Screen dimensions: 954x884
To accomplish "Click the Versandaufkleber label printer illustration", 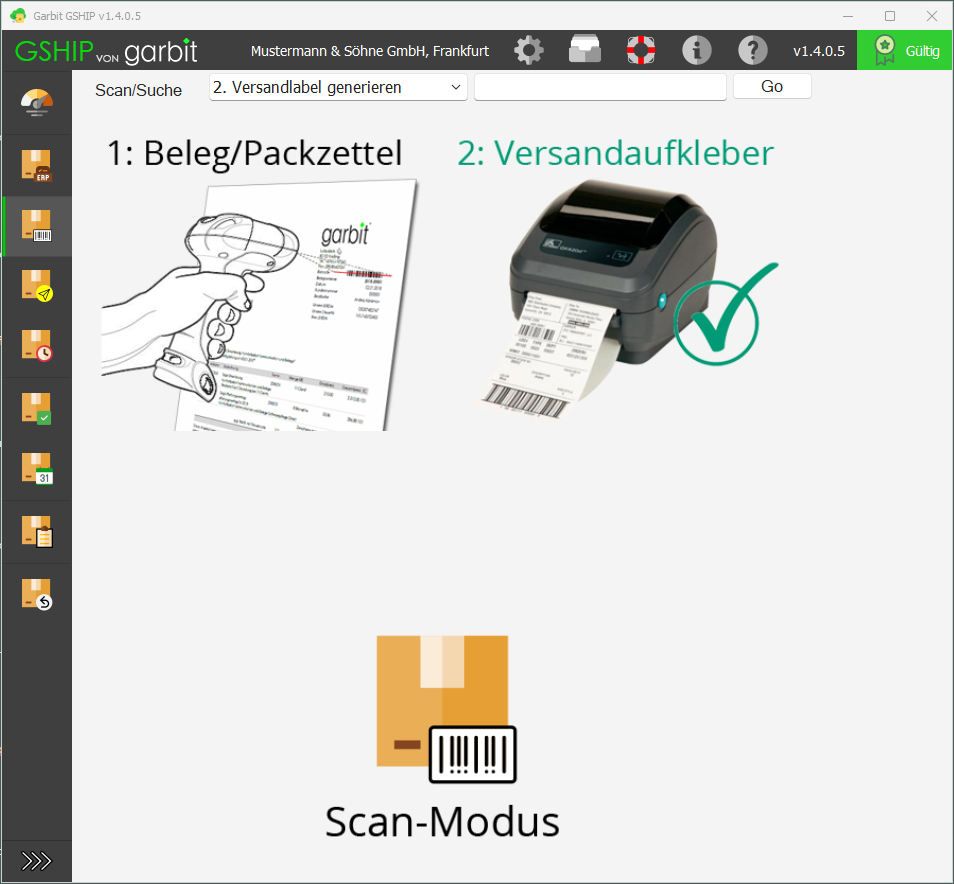I will [x=625, y=299].
